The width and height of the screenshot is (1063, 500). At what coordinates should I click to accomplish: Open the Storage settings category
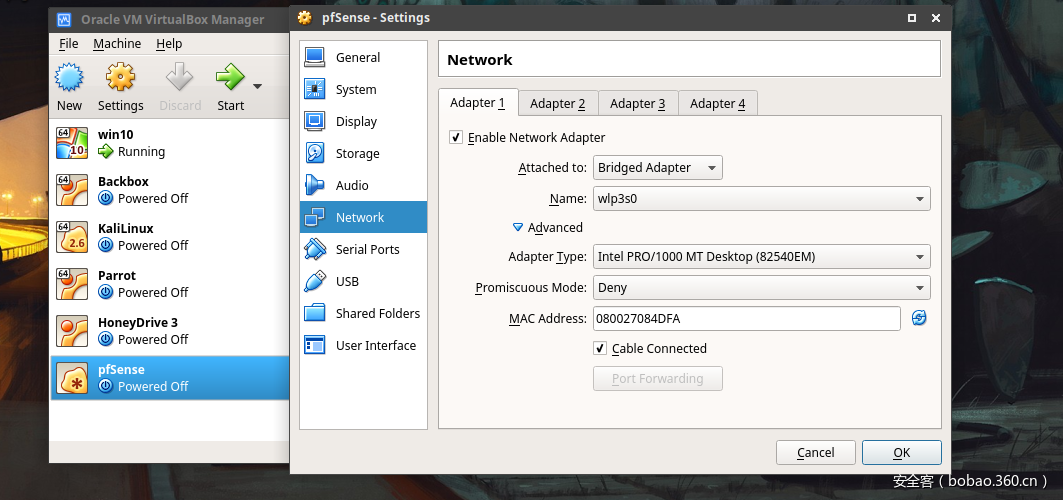[x=357, y=153]
